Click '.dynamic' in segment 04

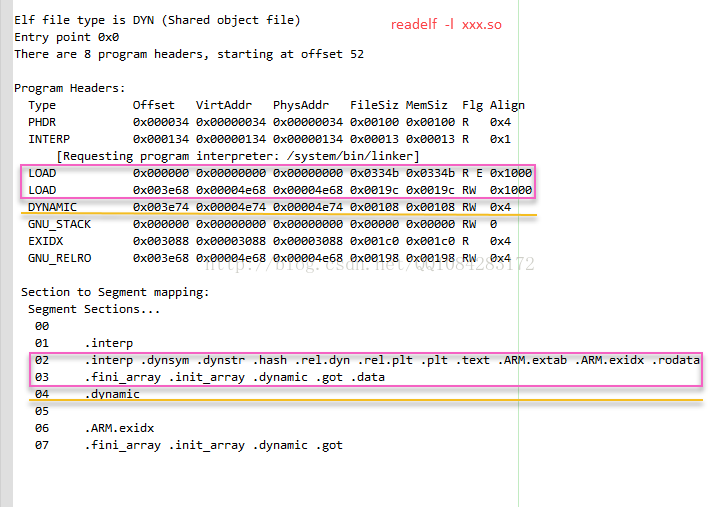pyautogui.click(x=112, y=394)
